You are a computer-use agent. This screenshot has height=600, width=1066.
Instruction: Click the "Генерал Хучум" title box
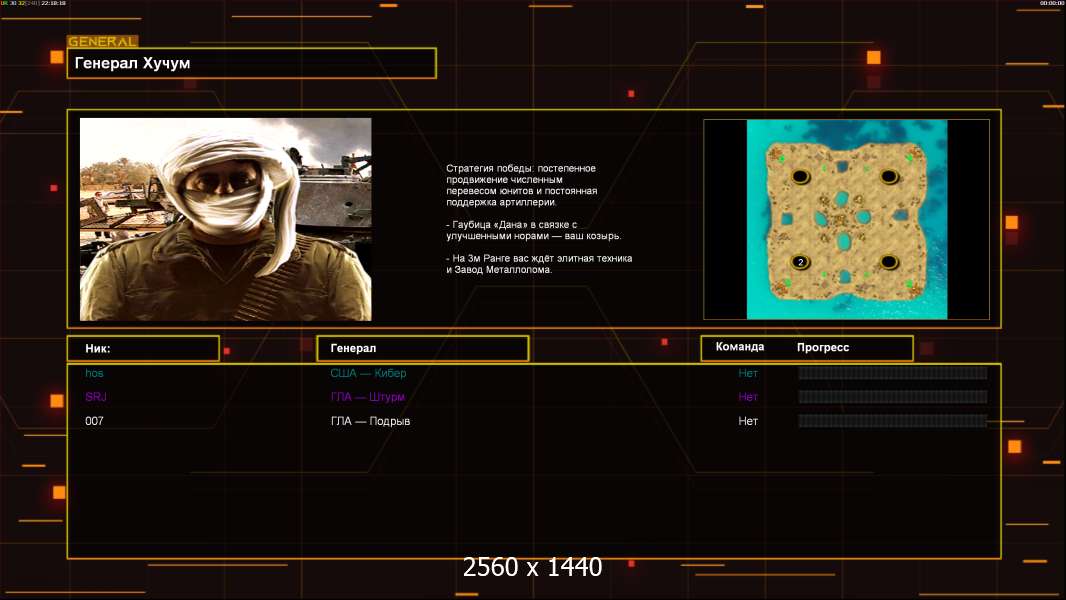click(251, 63)
